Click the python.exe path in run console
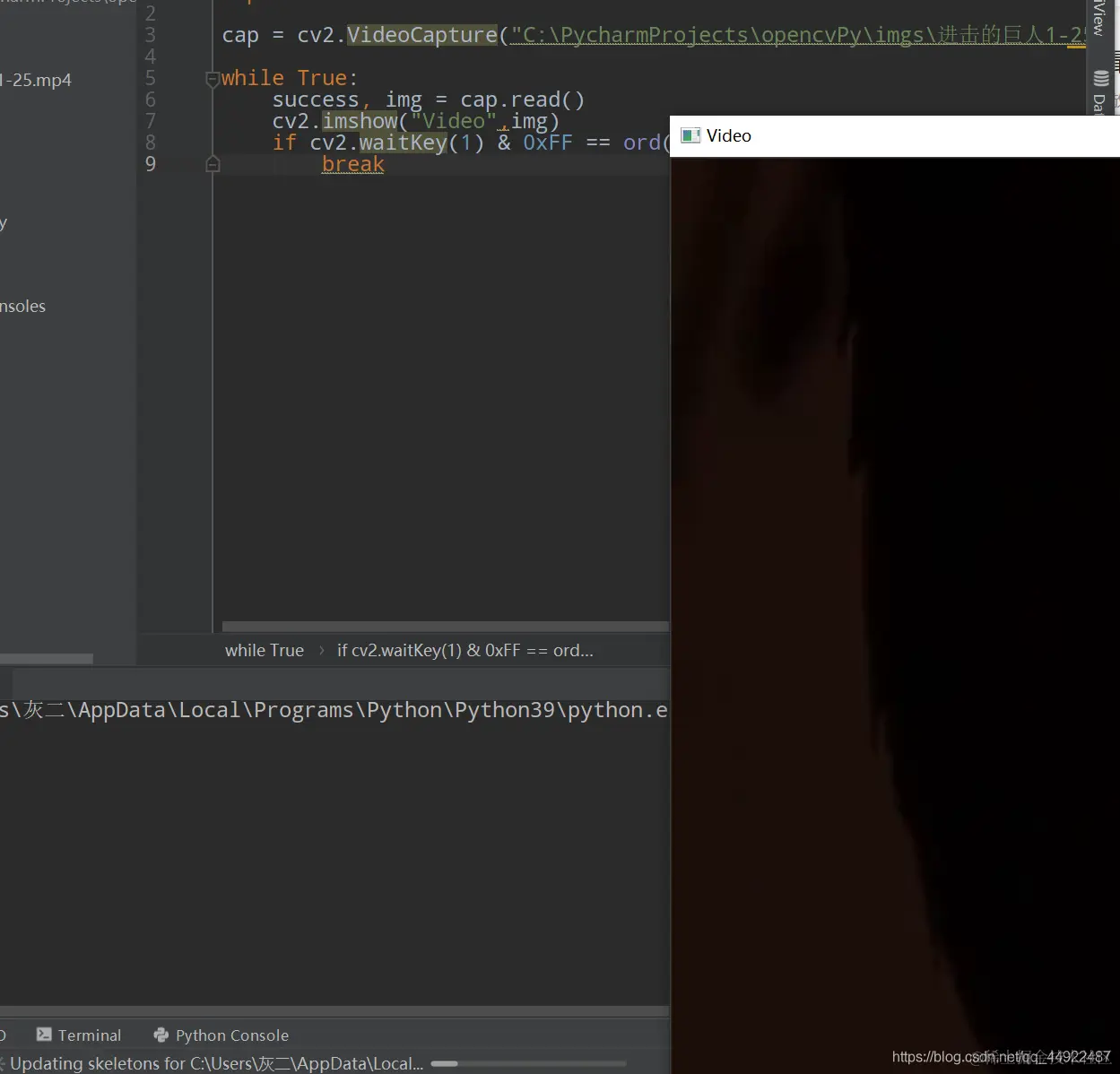The image size is (1120, 1074). [x=334, y=710]
